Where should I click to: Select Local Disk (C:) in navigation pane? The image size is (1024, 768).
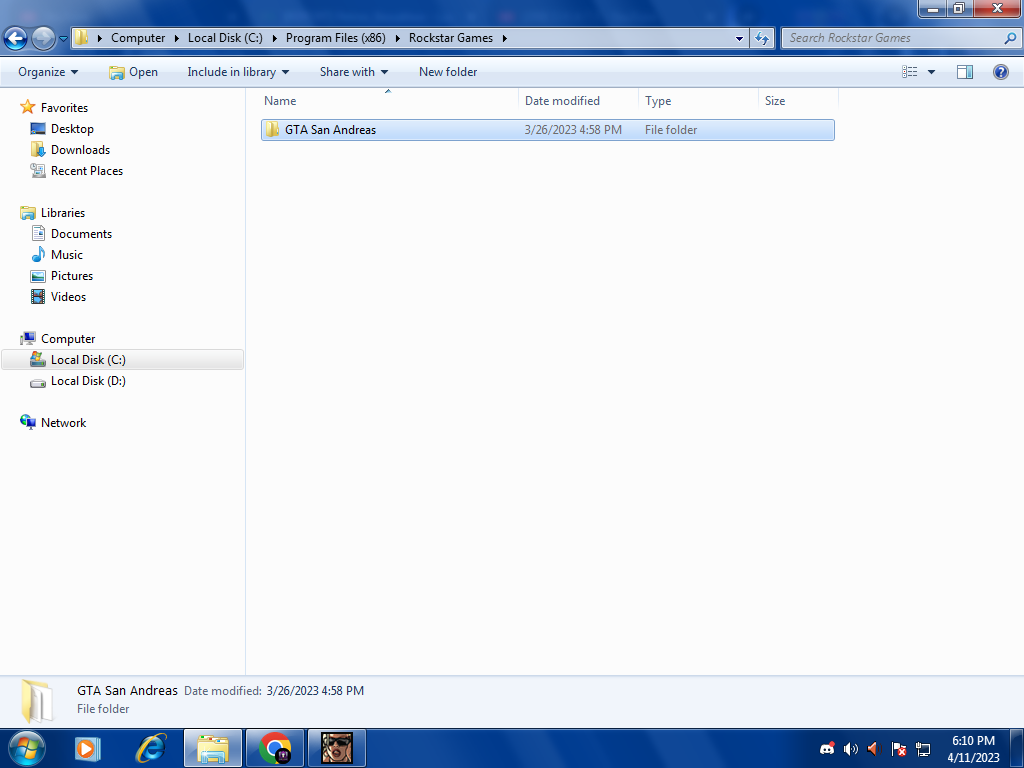pyautogui.click(x=122, y=360)
